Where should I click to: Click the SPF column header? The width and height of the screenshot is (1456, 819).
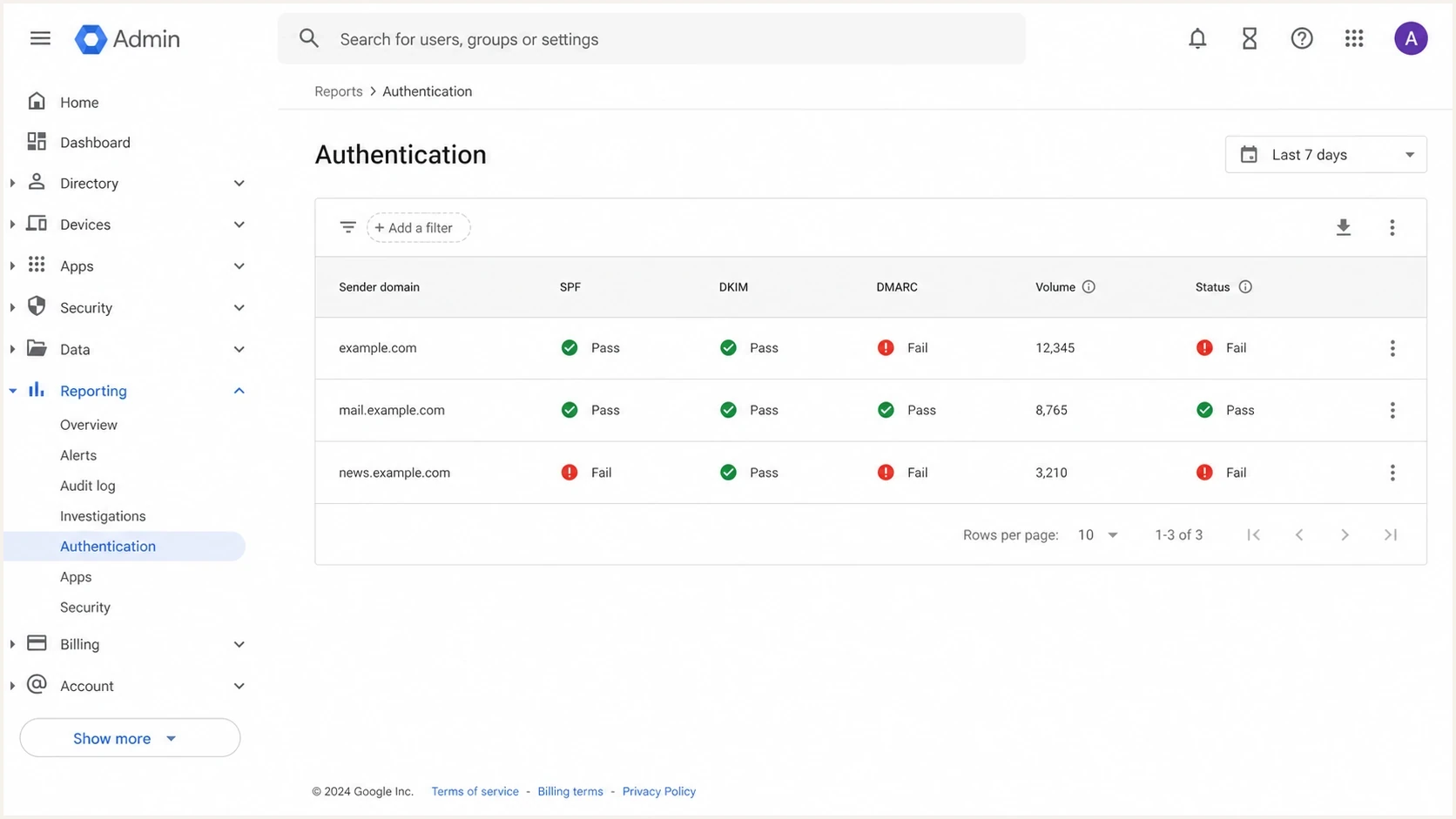[570, 287]
